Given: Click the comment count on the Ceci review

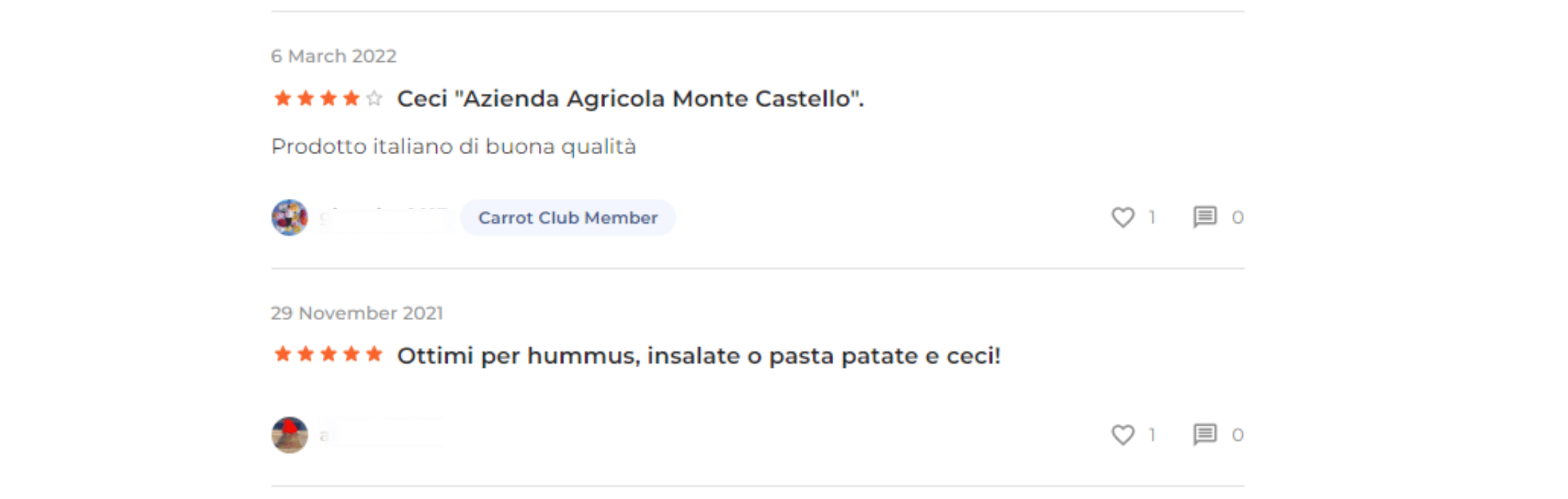Looking at the screenshot, I should coord(1237,217).
